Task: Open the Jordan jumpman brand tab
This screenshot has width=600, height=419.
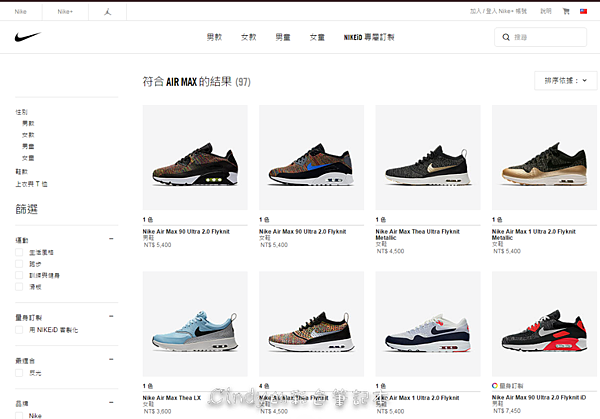Action: click(x=108, y=11)
